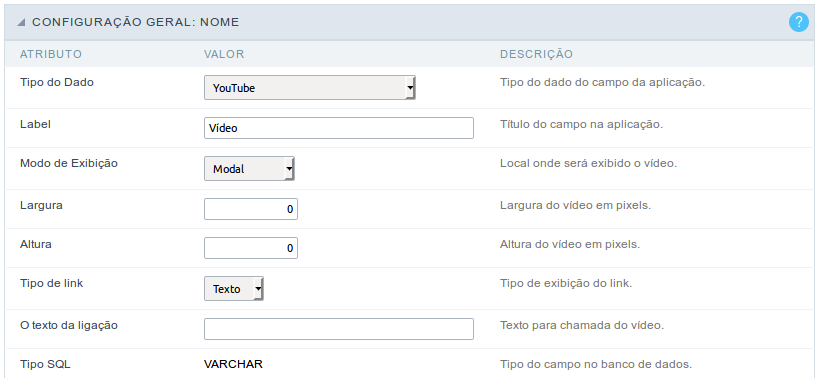Image resolution: width=818 pixels, height=378 pixels.
Task: Click description 'Título do campo na aplicação.'
Action: pyautogui.click(x=582, y=125)
